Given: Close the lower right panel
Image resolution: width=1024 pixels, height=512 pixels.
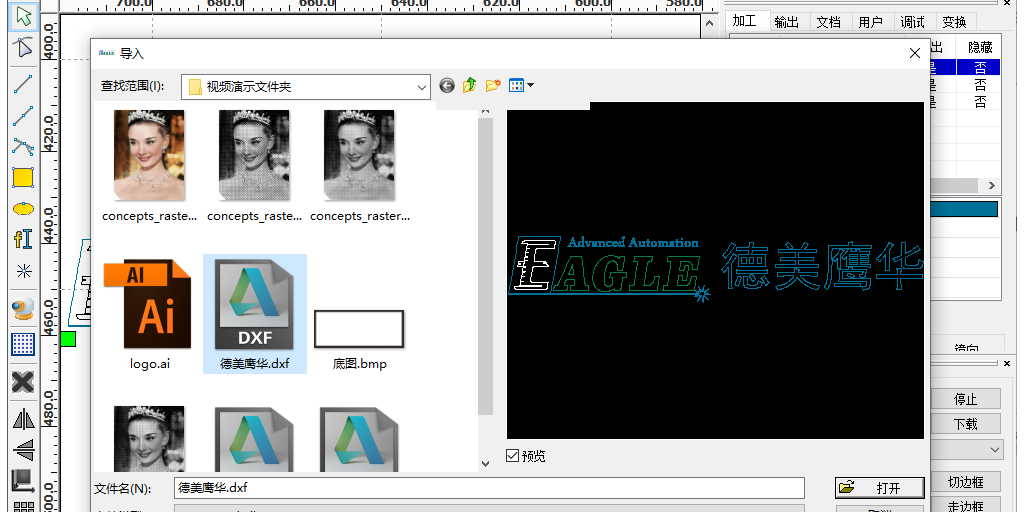Looking at the screenshot, I should click(1008, 363).
